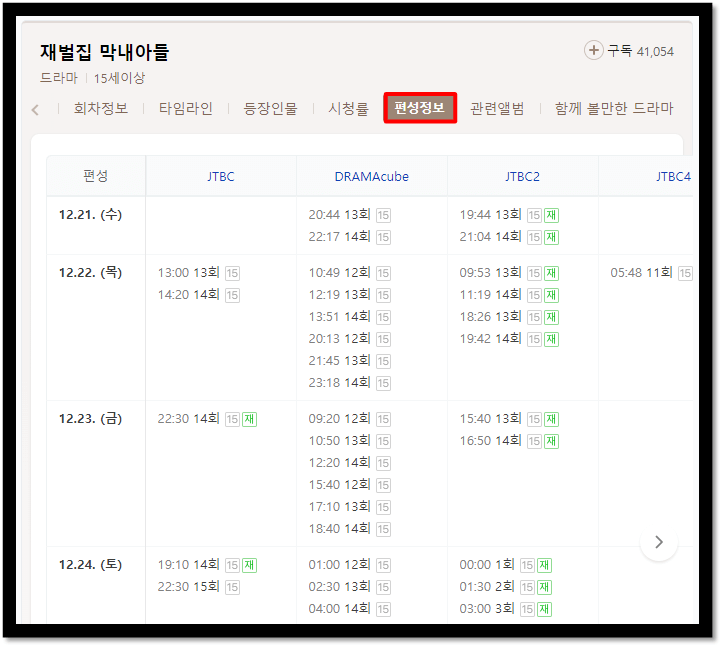
Task: Click the 19:42 14회 JTBC2 entry
Action: coord(509,339)
